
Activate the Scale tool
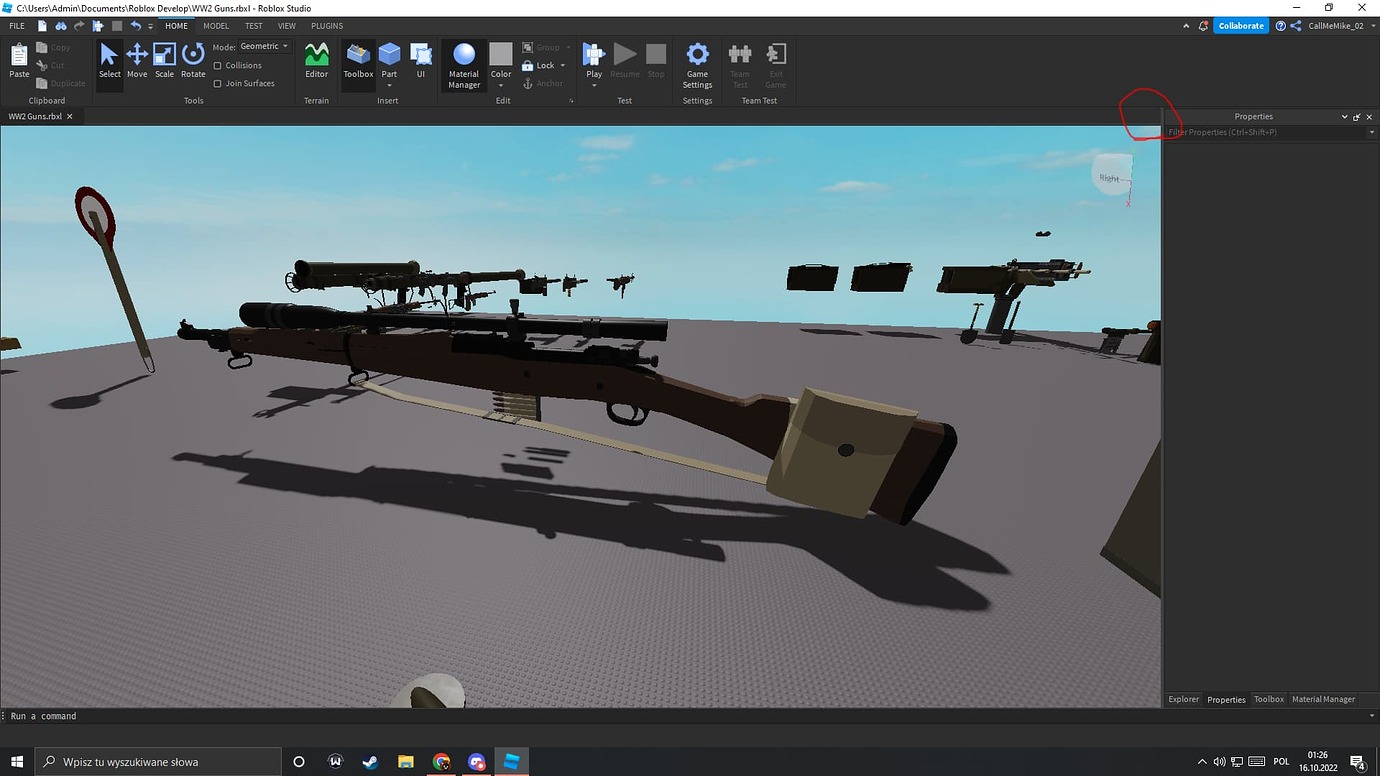click(x=164, y=61)
